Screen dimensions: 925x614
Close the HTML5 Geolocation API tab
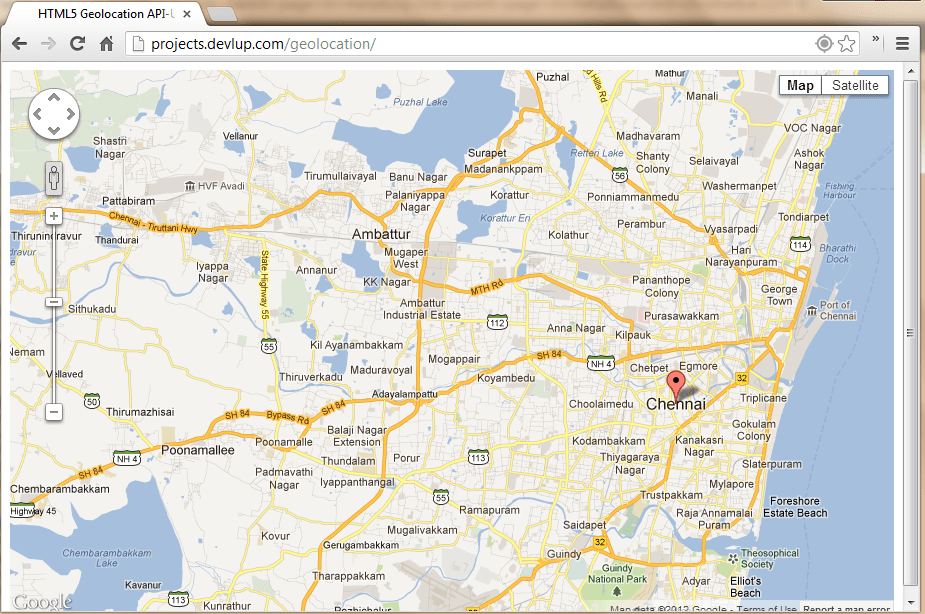click(x=186, y=14)
